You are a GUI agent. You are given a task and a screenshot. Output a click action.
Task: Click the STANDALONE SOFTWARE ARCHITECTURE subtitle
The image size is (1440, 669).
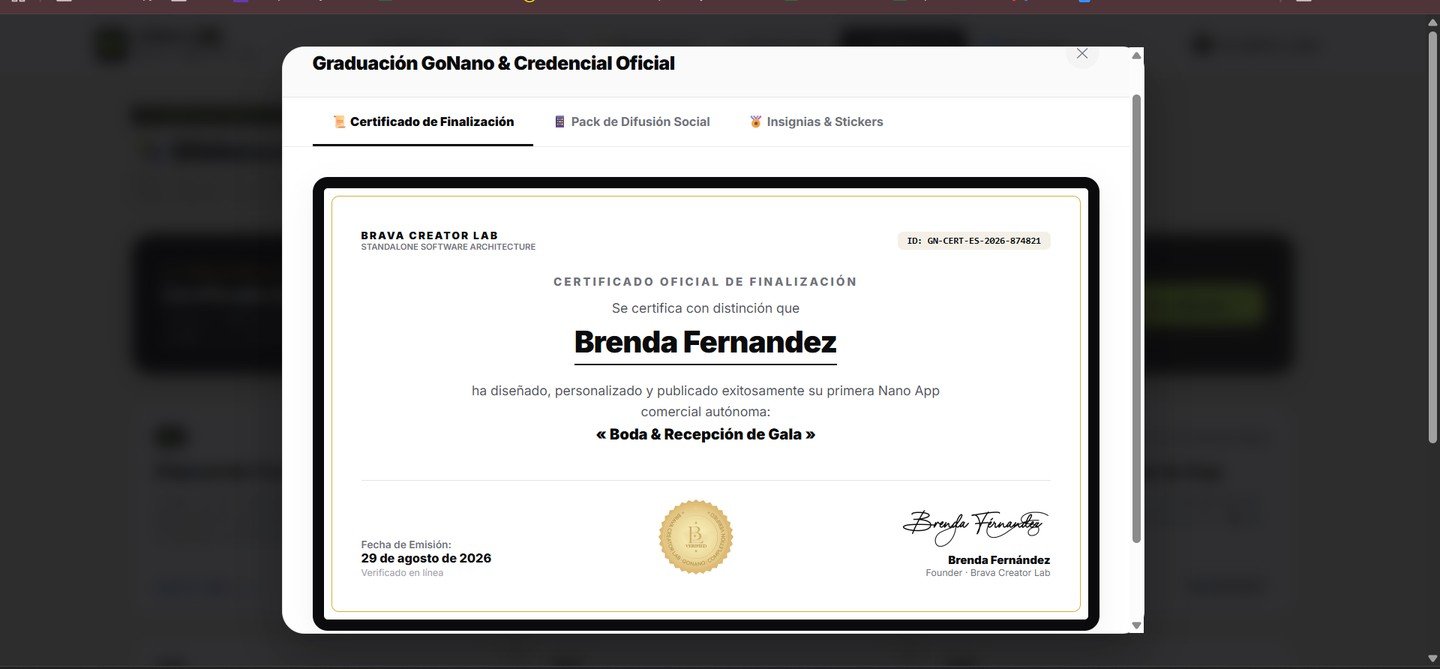click(x=448, y=247)
